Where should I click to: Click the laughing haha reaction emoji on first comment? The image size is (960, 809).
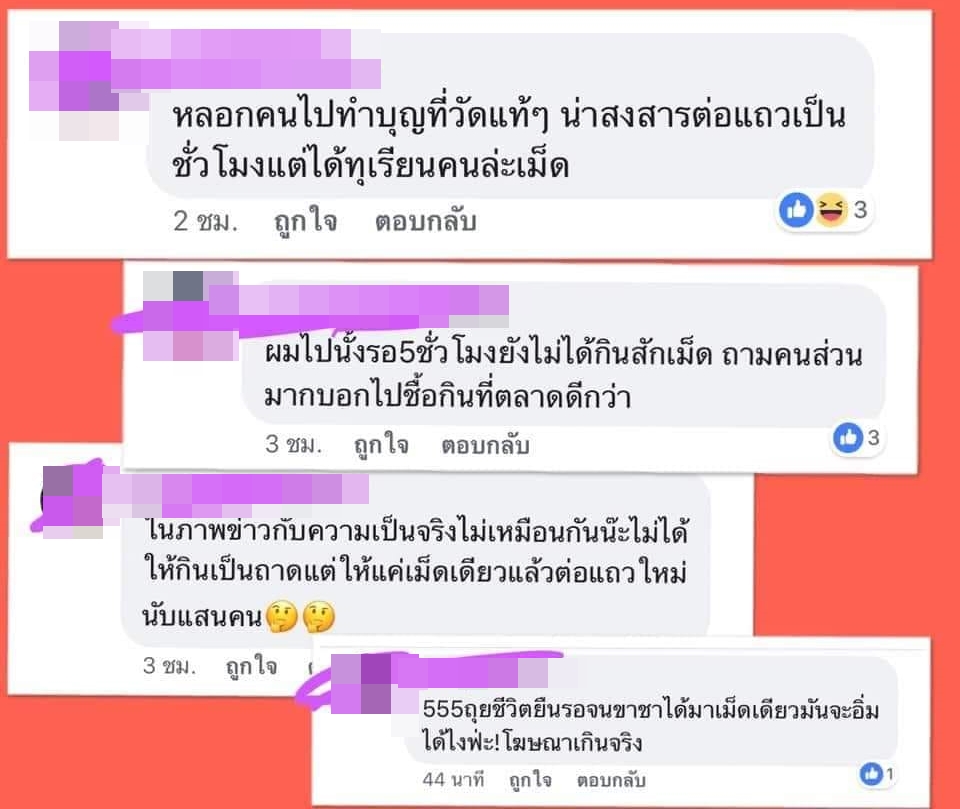point(831,210)
